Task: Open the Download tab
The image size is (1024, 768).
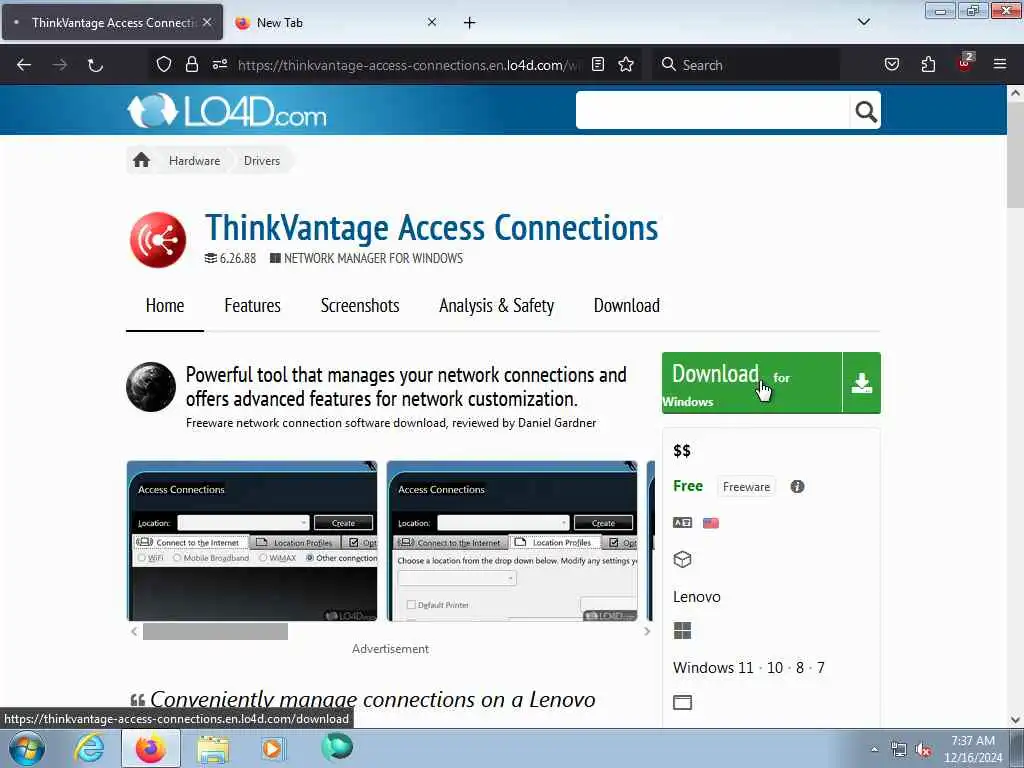Action: pyautogui.click(x=627, y=306)
